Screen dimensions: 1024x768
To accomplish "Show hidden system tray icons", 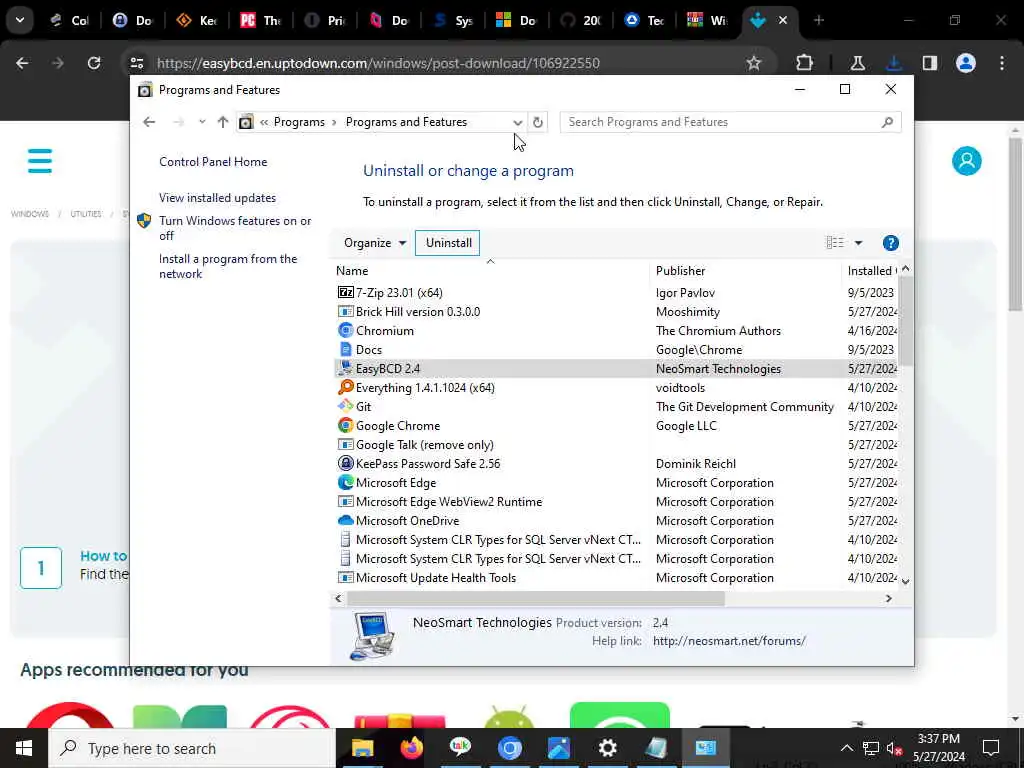I will click(x=846, y=748).
